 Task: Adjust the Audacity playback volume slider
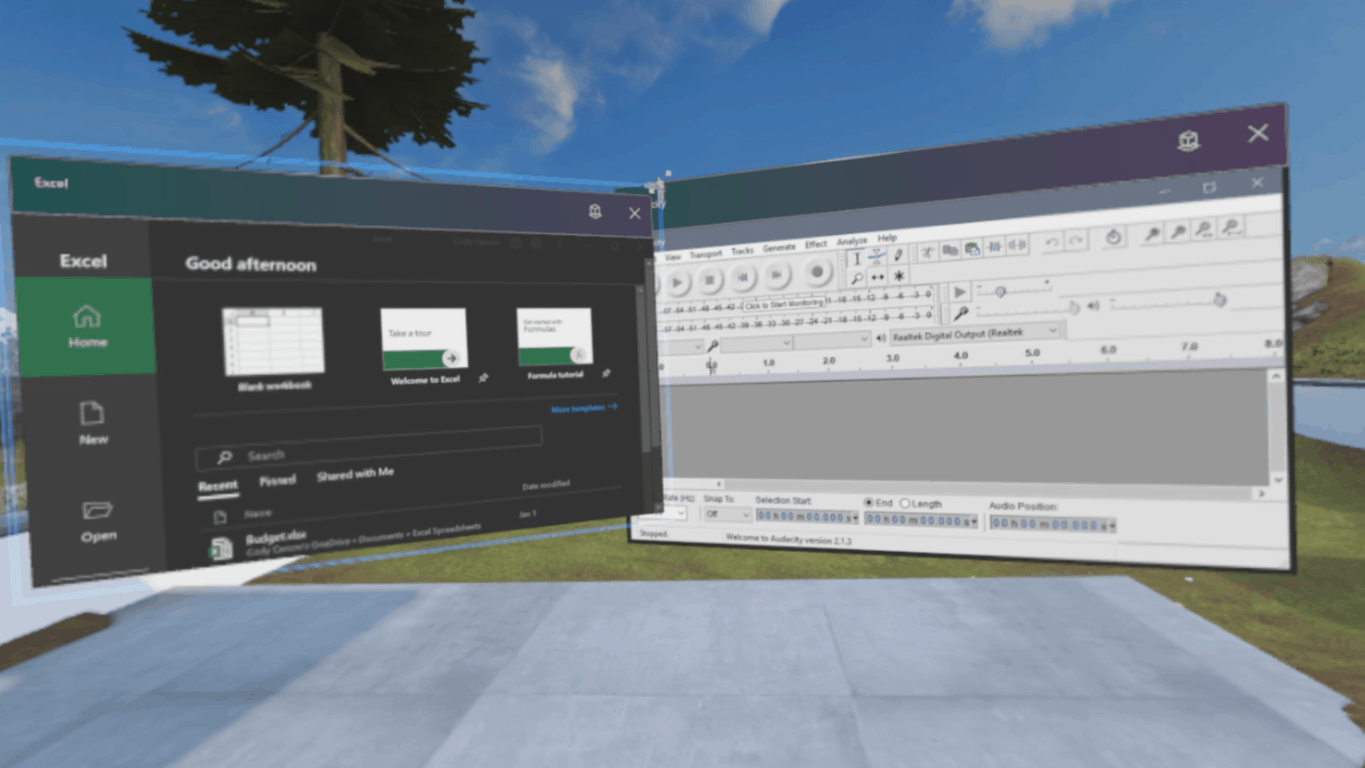[x=1218, y=300]
